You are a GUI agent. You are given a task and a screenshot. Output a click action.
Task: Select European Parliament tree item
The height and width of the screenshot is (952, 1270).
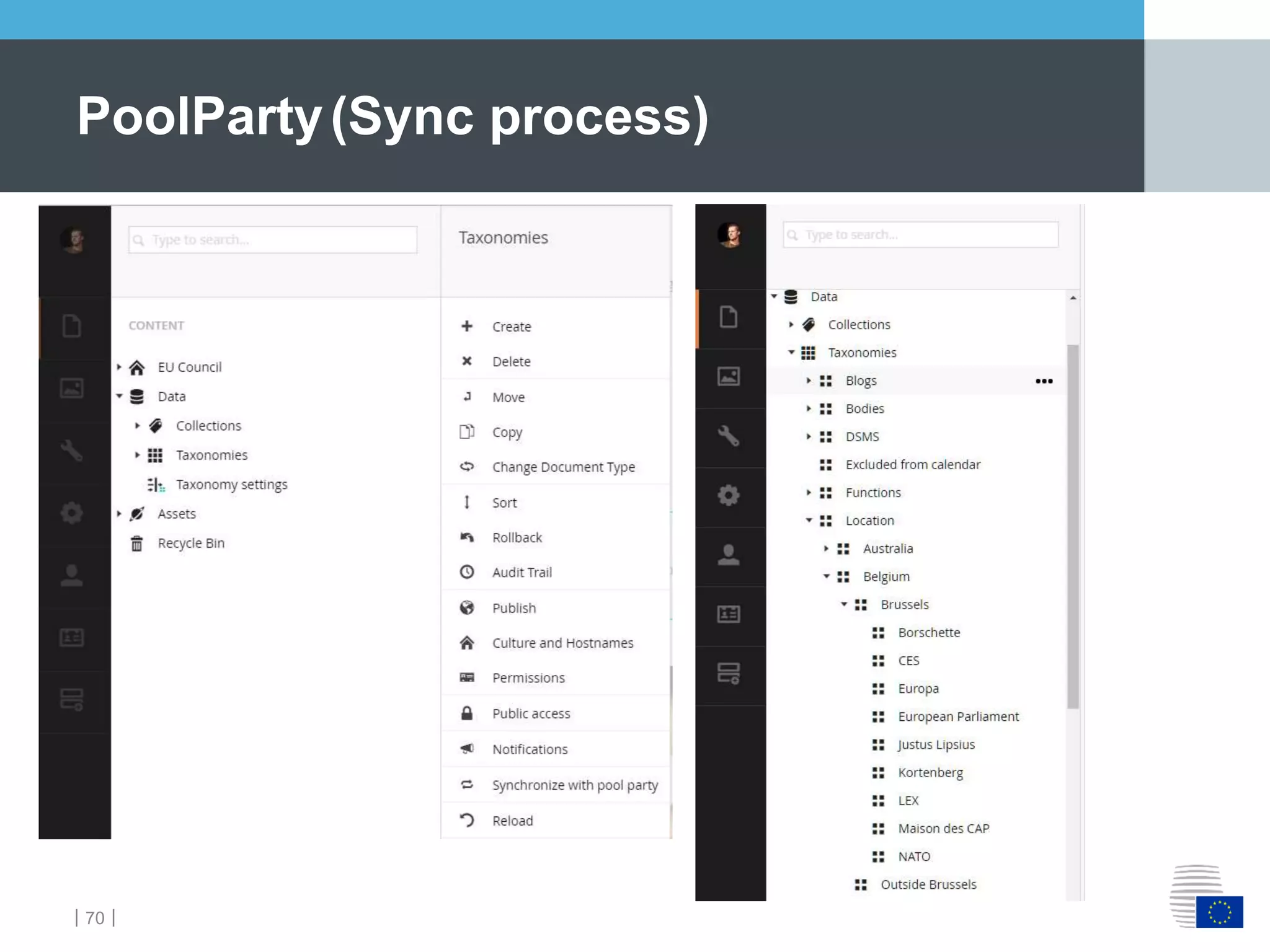click(959, 716)
